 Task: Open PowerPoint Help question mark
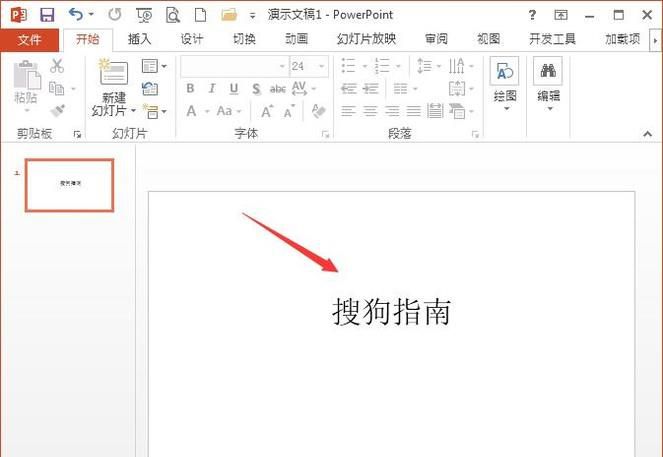[x=532, y=16]
